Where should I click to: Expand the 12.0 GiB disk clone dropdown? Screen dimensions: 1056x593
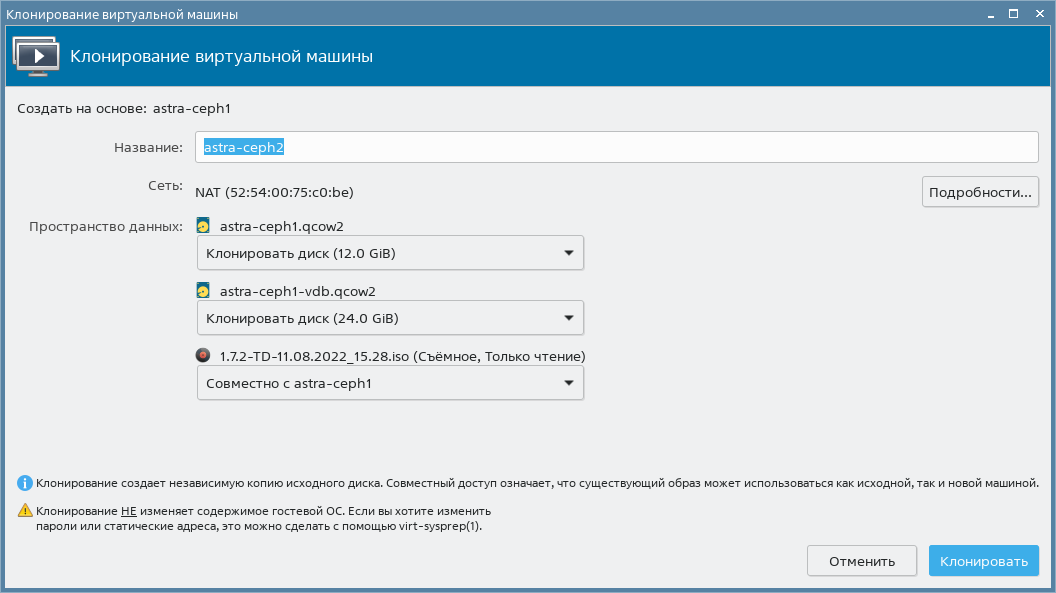coord(390,253)
